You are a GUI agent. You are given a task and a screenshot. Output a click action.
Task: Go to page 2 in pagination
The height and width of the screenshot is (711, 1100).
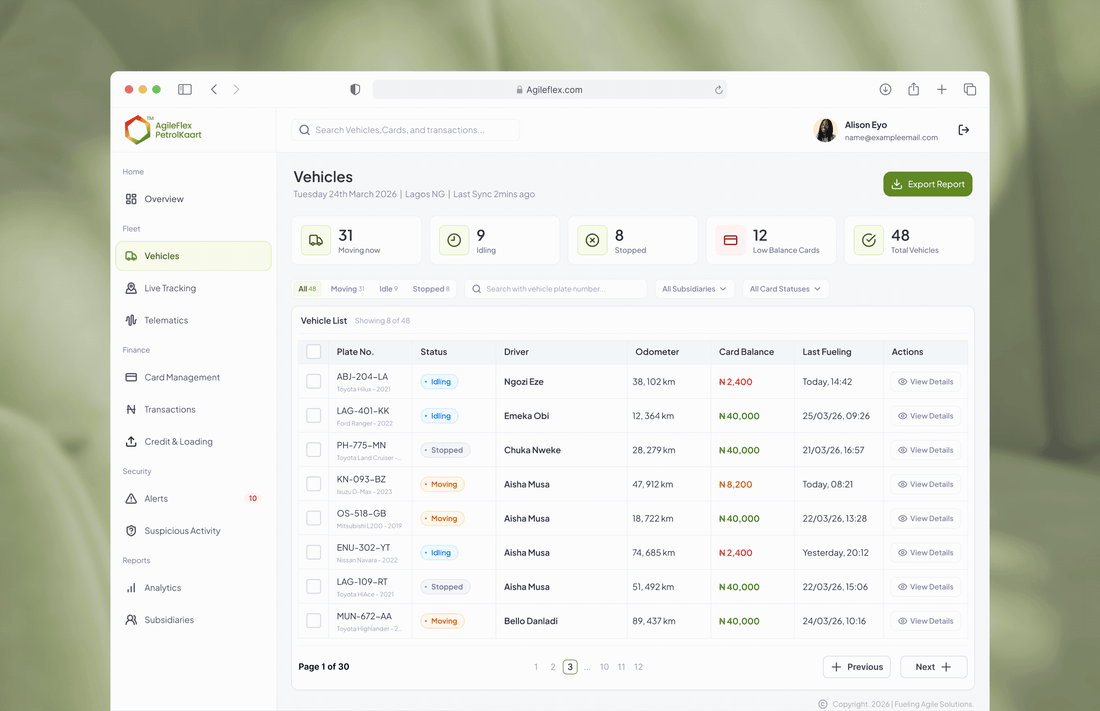tap(553, 667)
